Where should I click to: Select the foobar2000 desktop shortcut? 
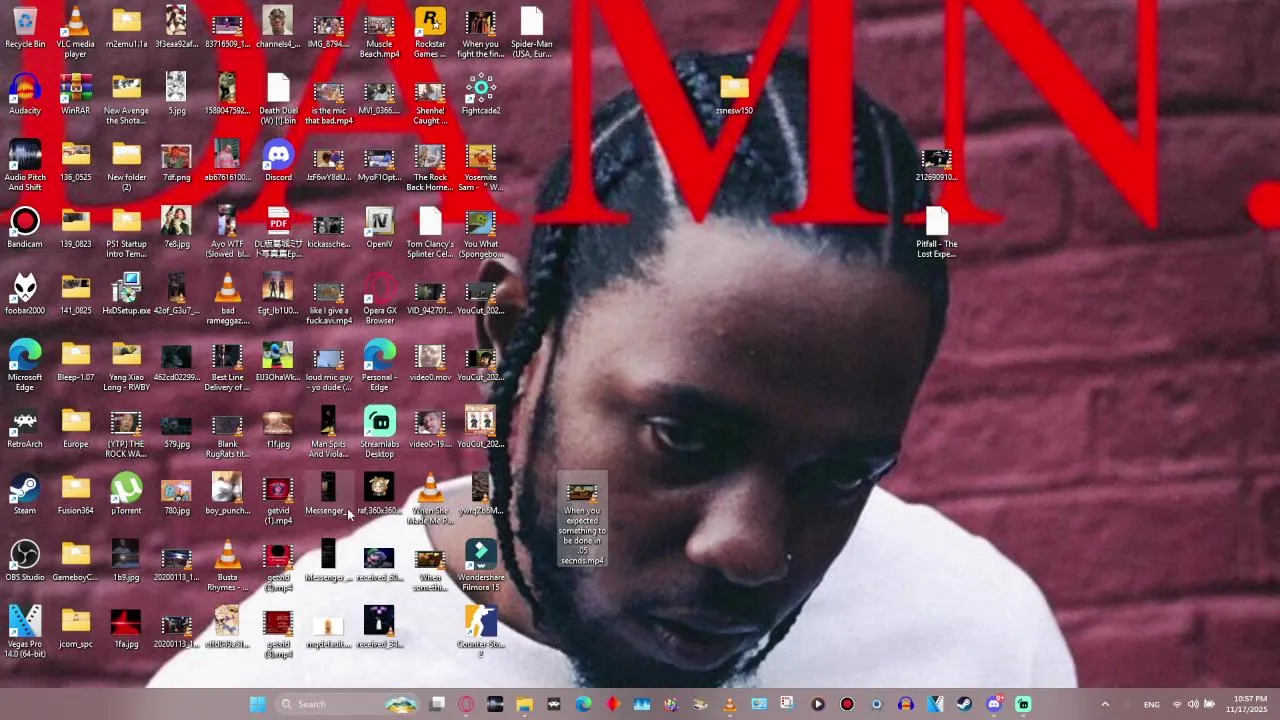tap(25, 295)
